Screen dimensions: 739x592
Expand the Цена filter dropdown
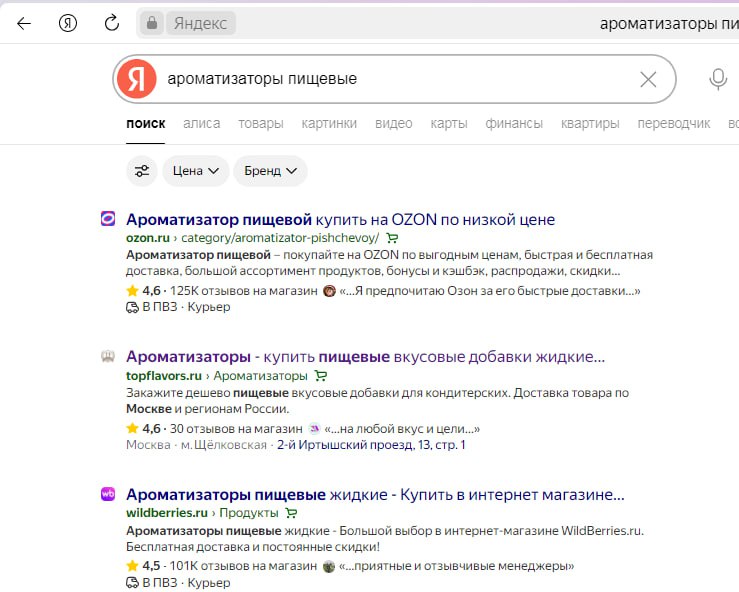point(195,171)
